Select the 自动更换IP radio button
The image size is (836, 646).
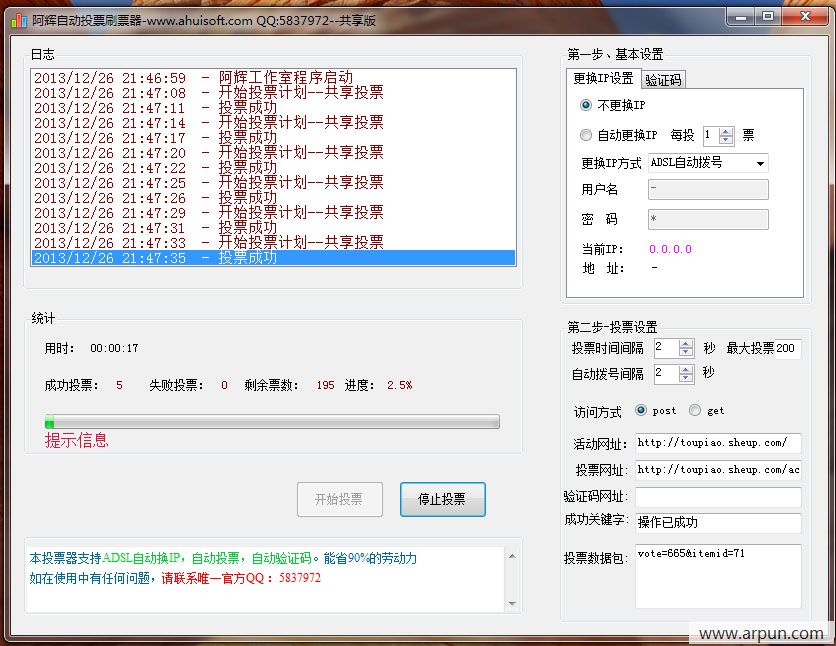[586, 135]
